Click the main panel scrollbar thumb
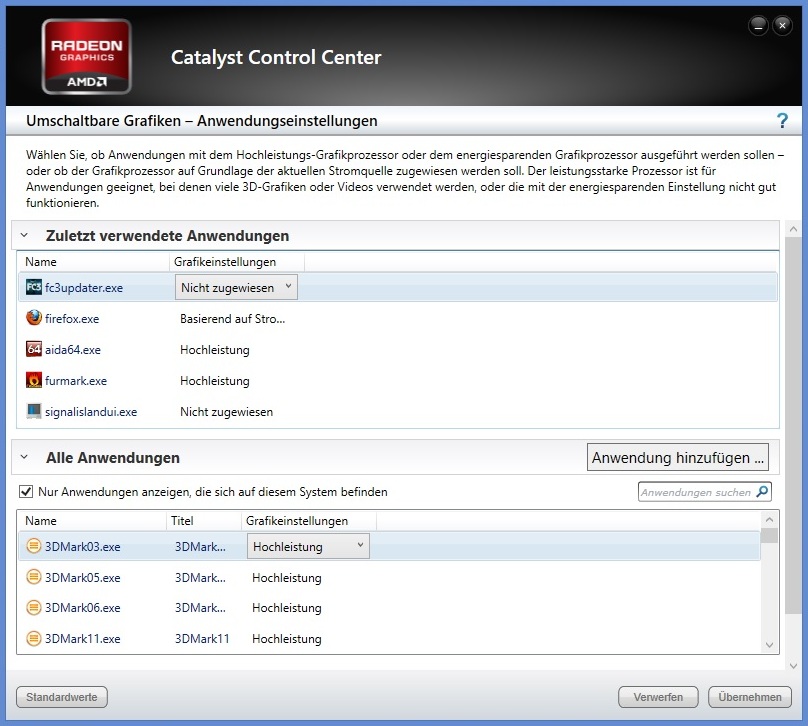The image size is (808, 726). pyautogui.click(x=794, y=425)
